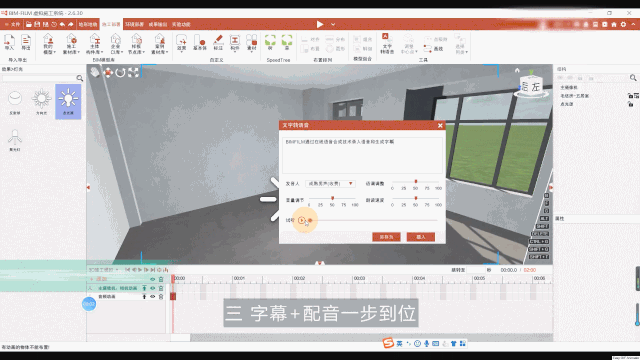Select the sphere-shaped light icon in left panel
The height and width of the screenshot is (360, 640).
pyautogui.click(x=15, y=102)
